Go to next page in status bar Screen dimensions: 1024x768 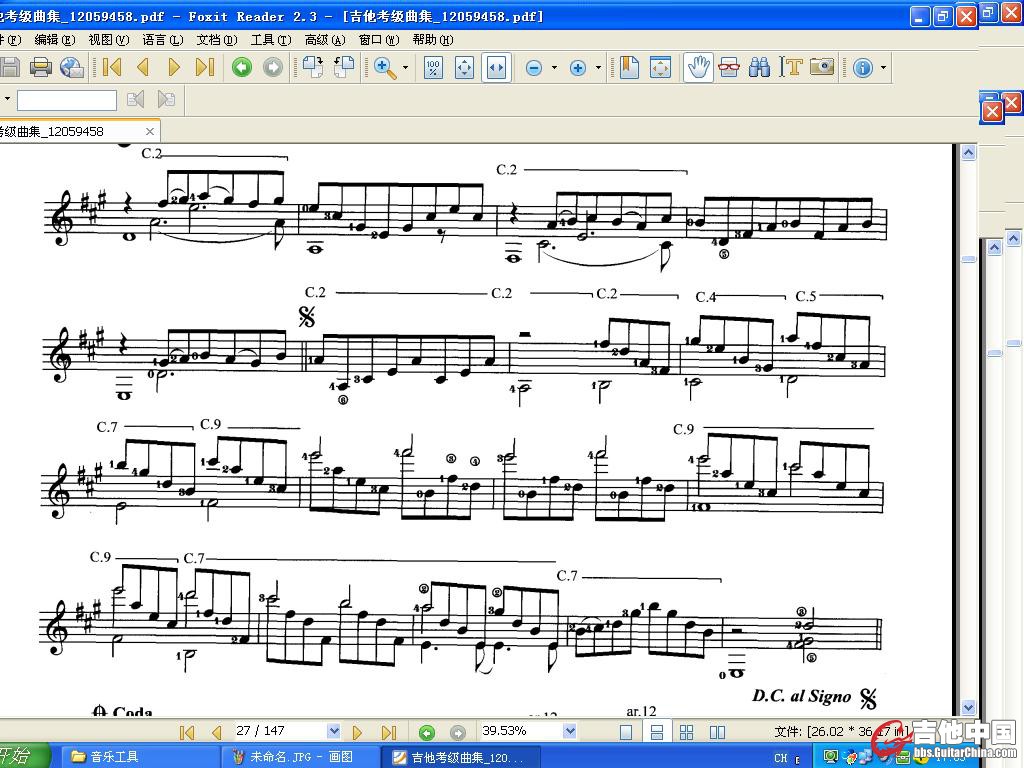coord(357,732)
